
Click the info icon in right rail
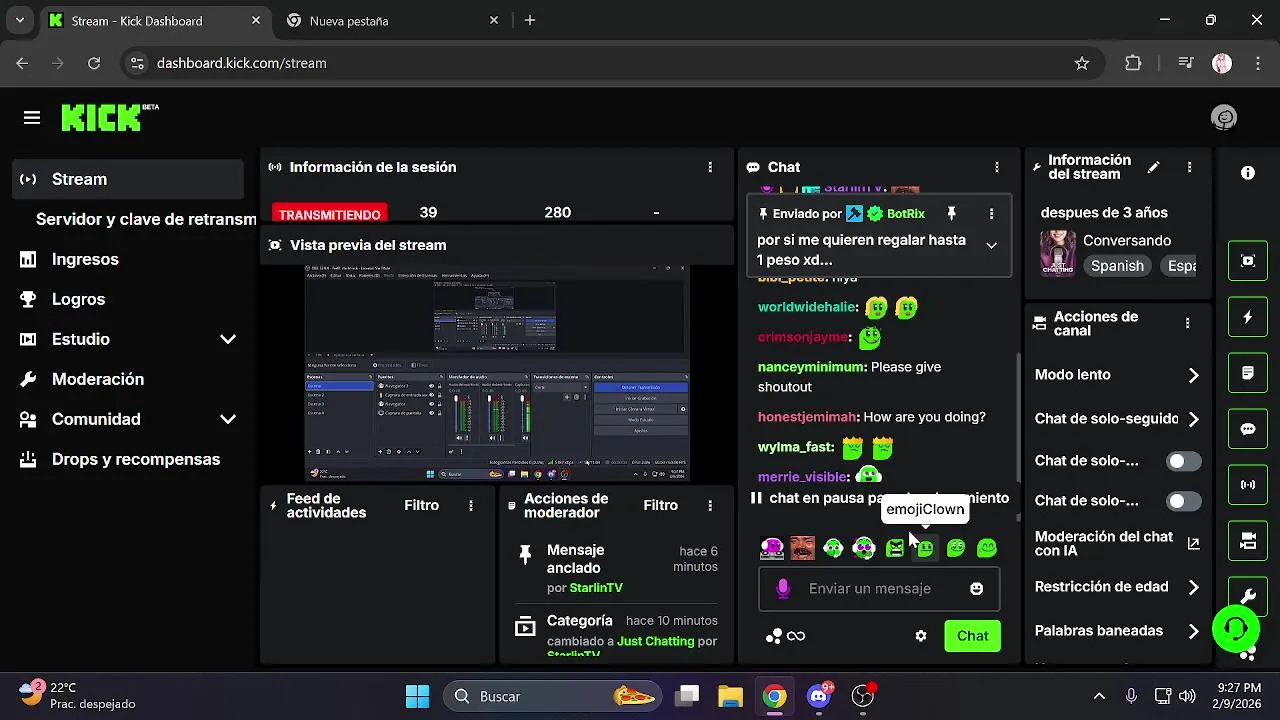[x=1248, y=173]
